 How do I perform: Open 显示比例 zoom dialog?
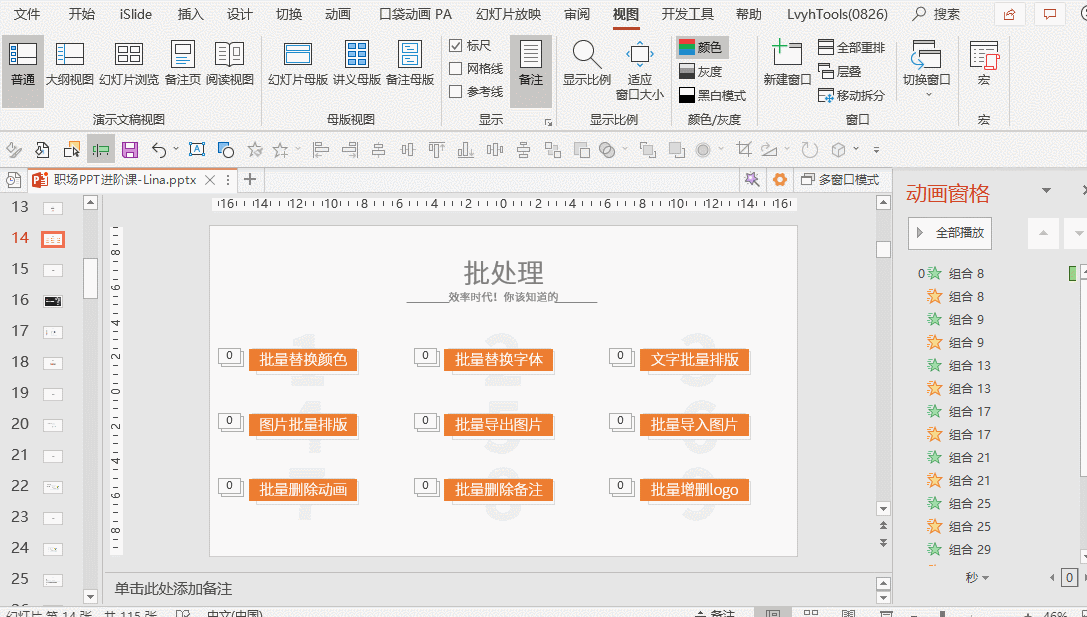[586, 64]
